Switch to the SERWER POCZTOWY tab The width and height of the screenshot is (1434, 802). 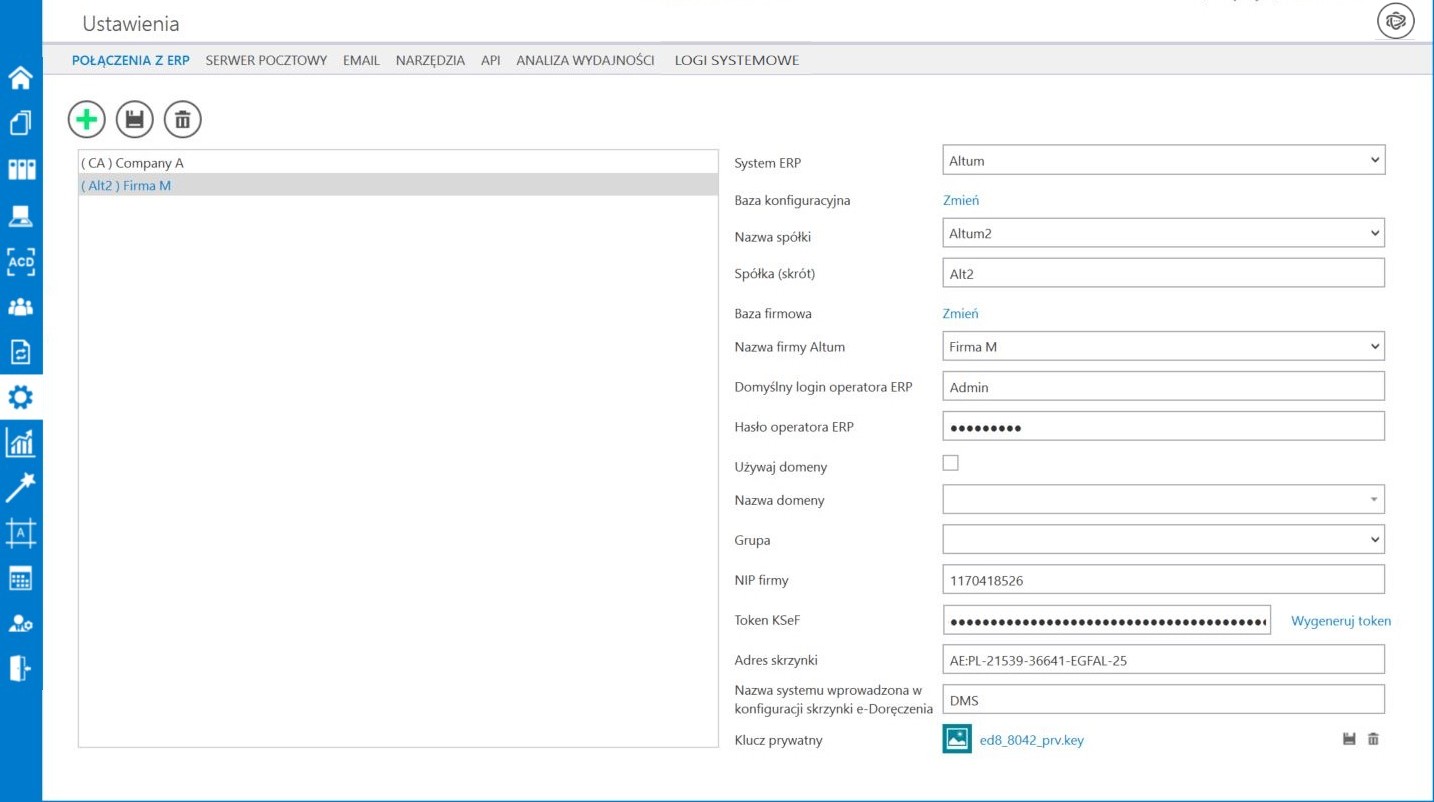click(266, 60)
